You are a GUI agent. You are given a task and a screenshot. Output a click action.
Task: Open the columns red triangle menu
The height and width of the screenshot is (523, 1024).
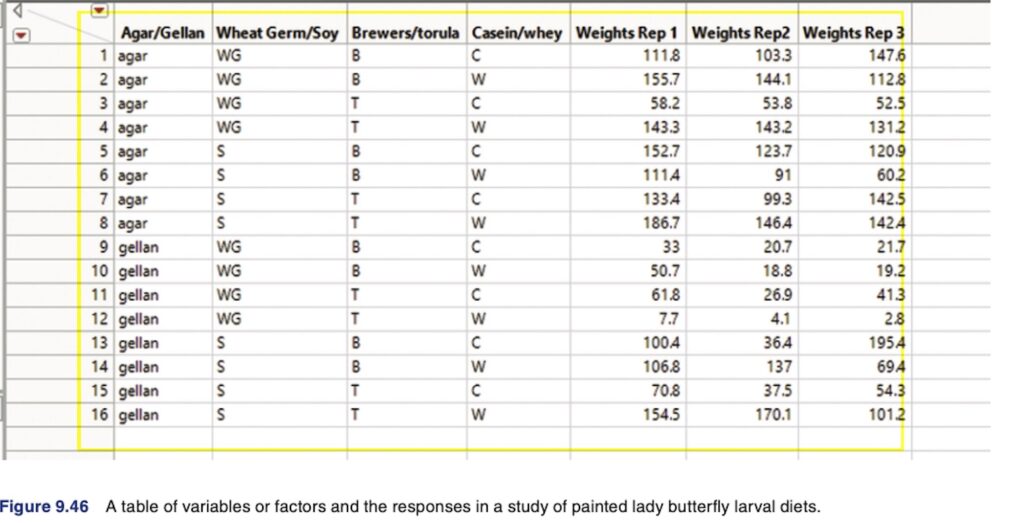coord(98,11)
